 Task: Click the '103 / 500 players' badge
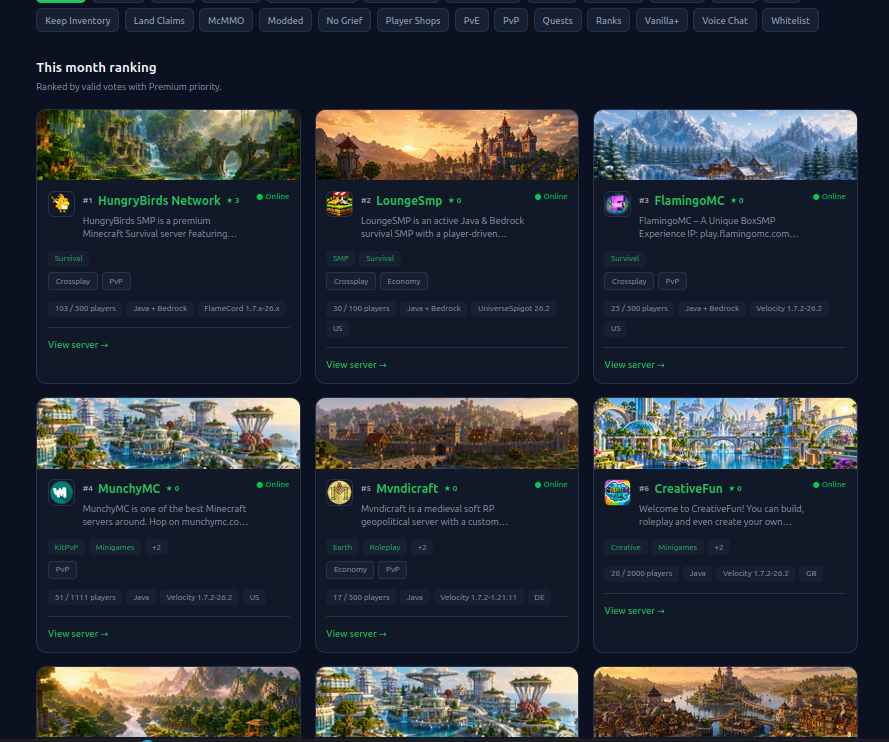pyautogui.click(x=85, y=308)
